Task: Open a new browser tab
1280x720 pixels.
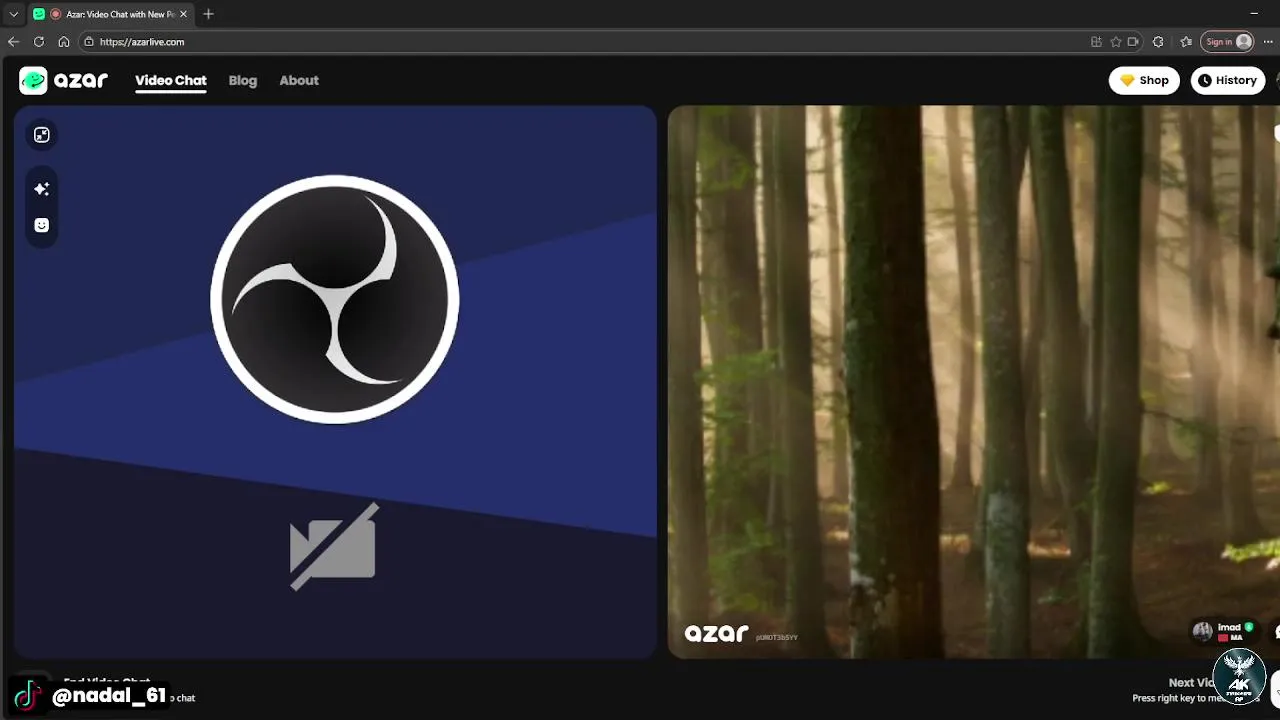Action: pos(208,14)
